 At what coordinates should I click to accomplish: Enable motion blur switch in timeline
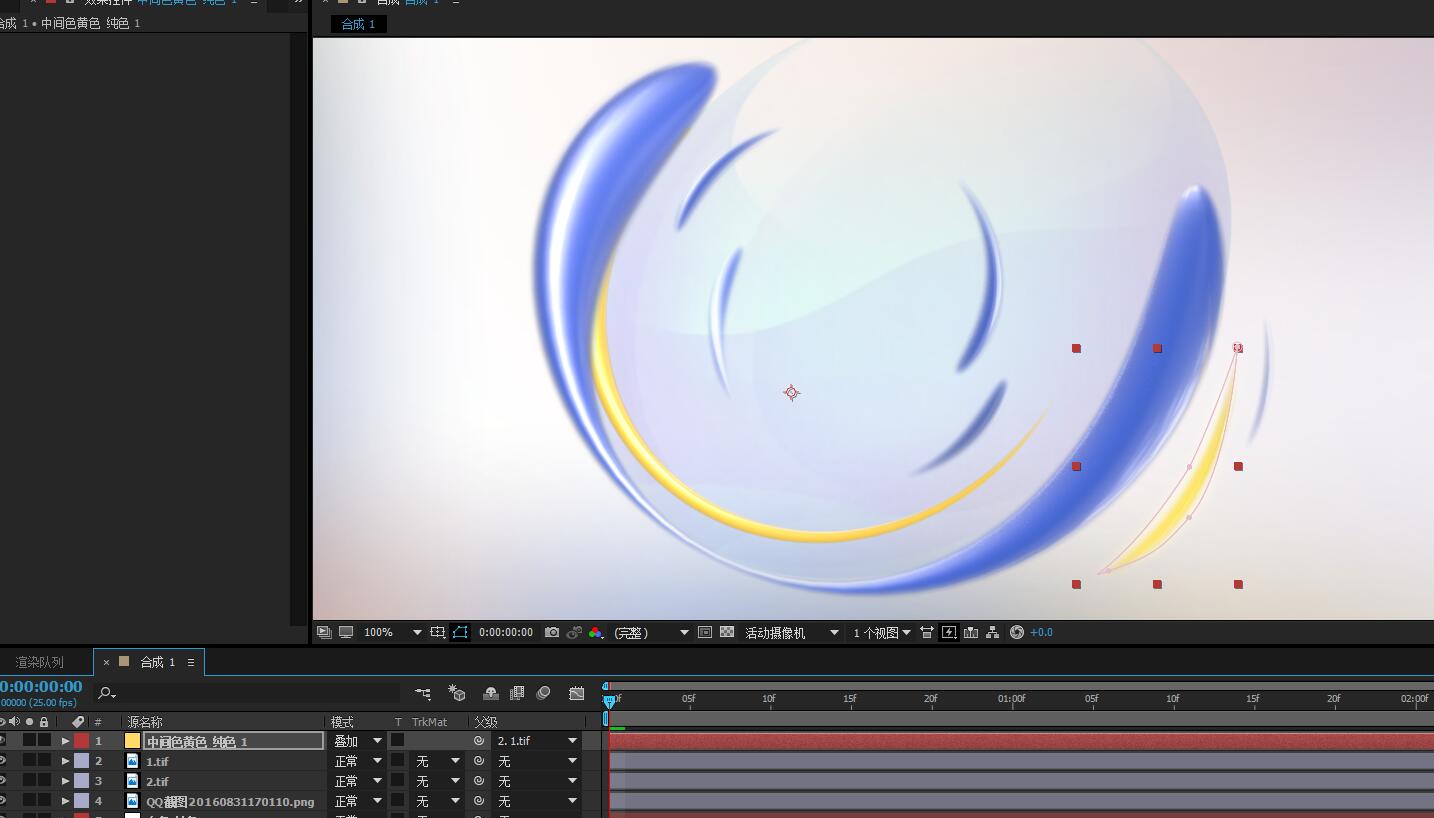click(x=543, y=693)
